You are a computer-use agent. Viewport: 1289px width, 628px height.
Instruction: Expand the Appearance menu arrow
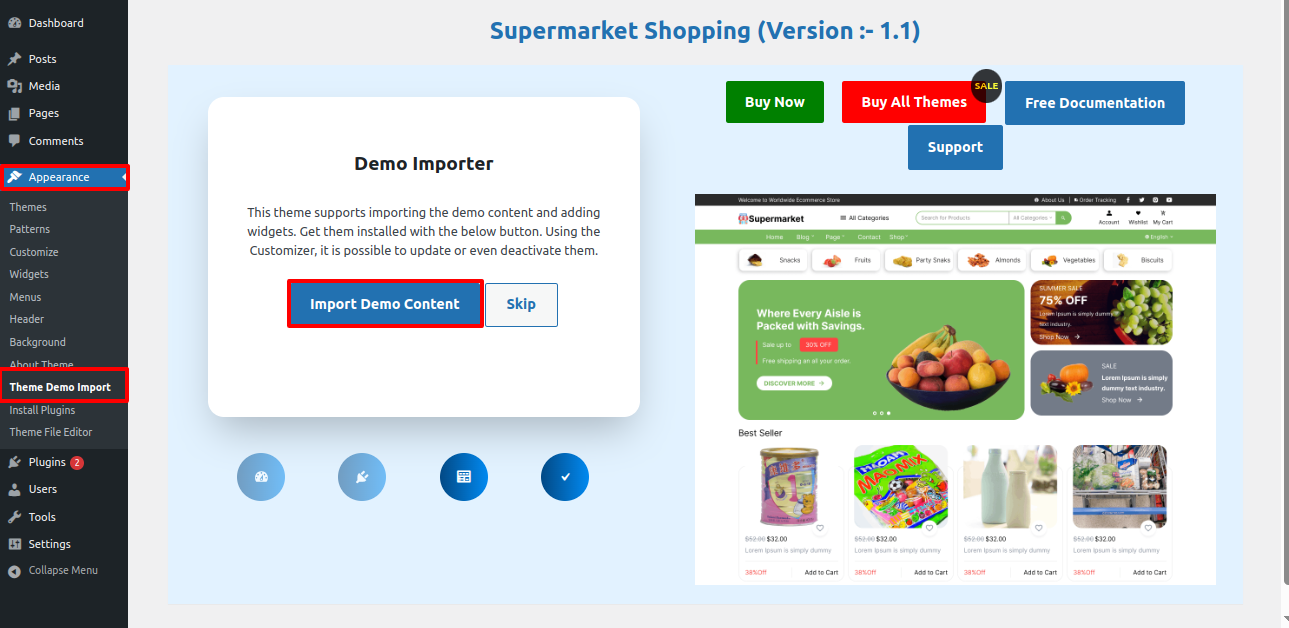pos(124,177)
